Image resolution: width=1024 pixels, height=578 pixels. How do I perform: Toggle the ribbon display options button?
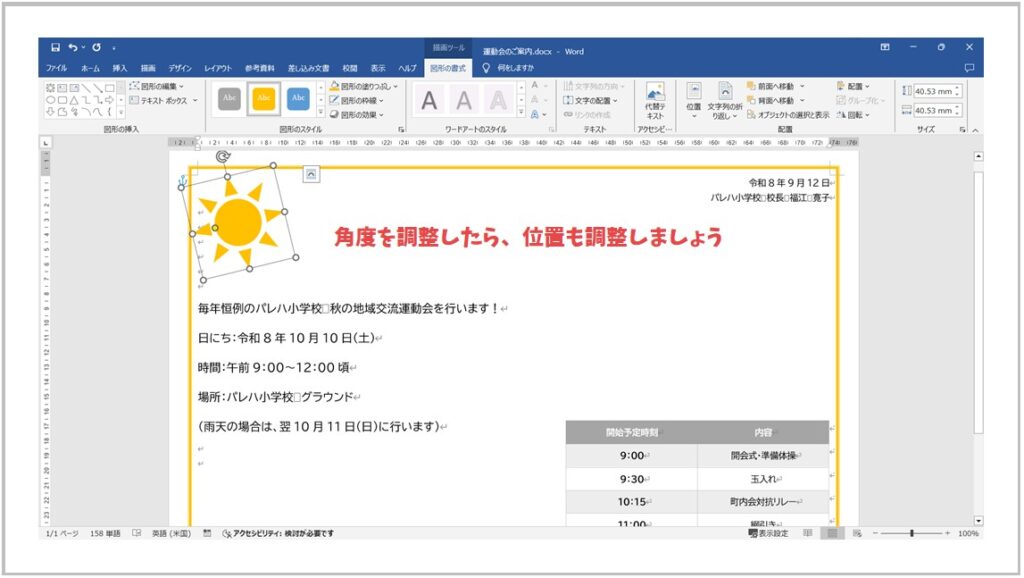coord(885,47)
